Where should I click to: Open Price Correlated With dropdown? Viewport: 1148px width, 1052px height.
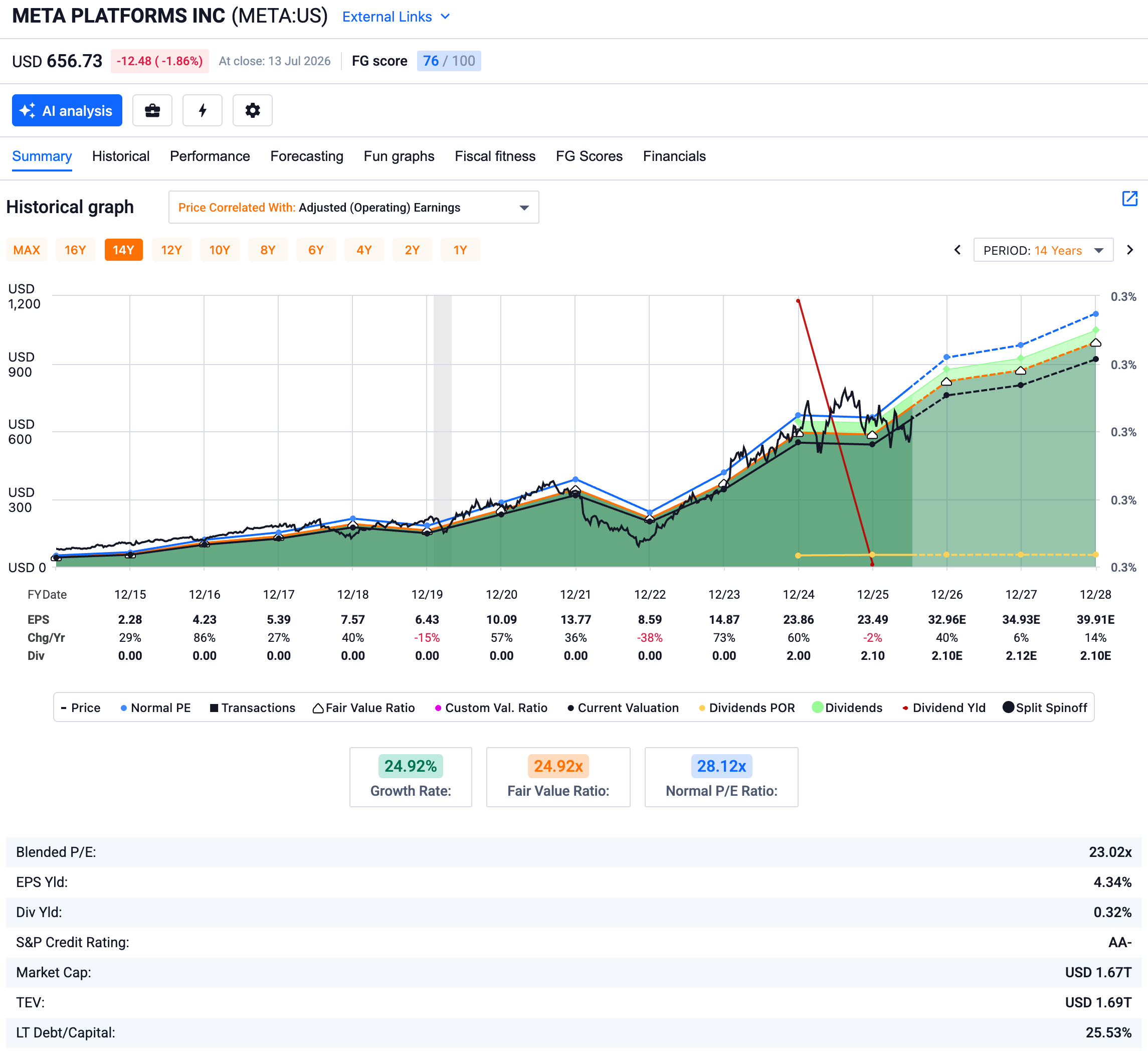(353, 207)
